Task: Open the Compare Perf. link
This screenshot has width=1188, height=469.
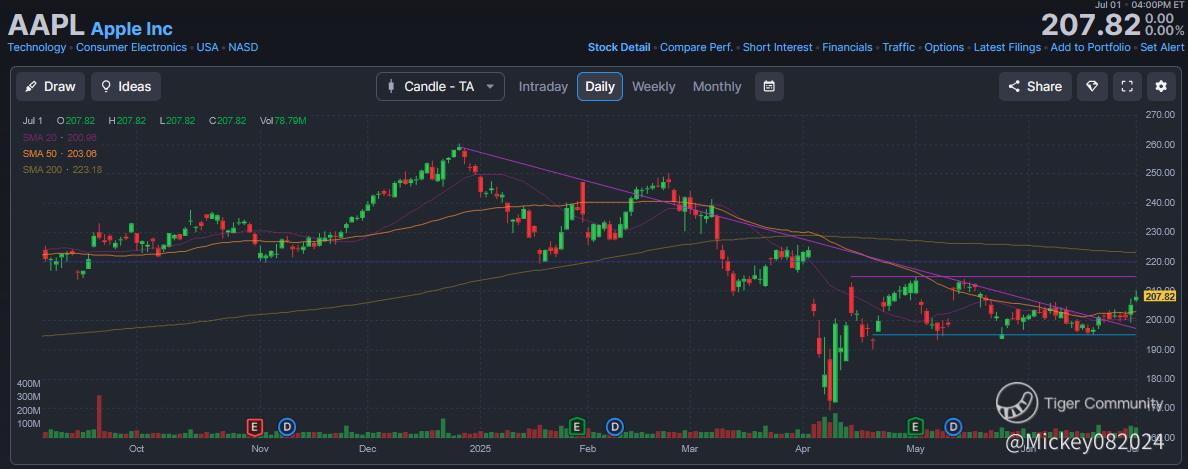Action: click(696, 47)
